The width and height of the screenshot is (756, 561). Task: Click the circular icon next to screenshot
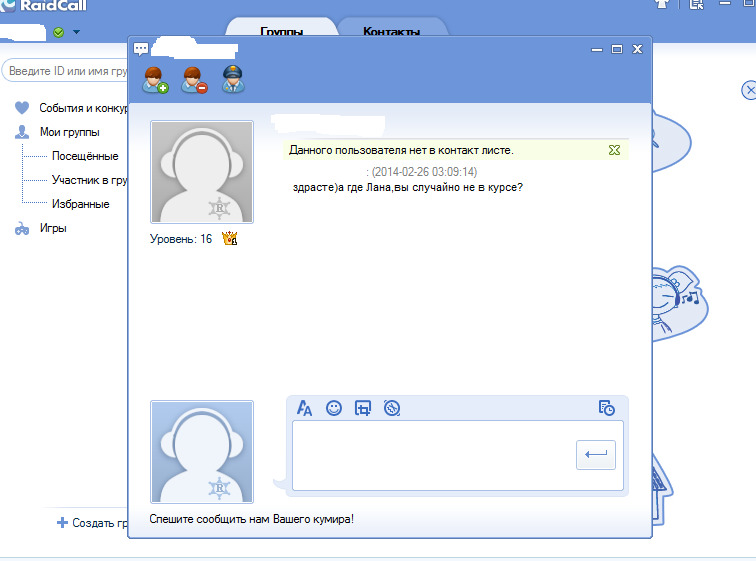point(392,408)
